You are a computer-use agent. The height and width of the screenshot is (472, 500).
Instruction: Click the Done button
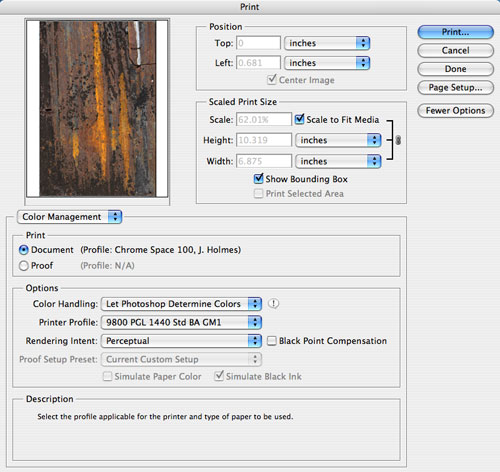coord(456,69)
